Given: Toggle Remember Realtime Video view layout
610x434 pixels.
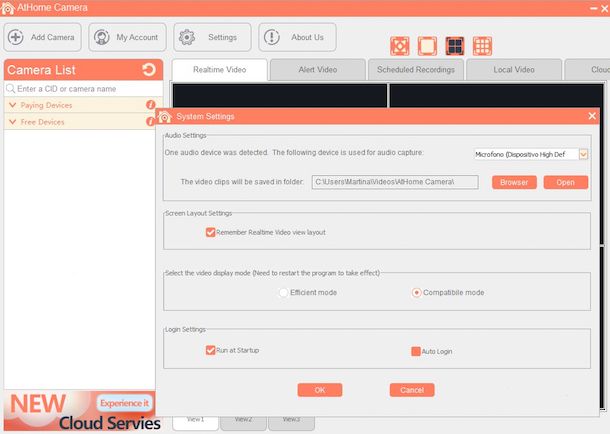Looking at the screenshot, I should click(210, 232).
